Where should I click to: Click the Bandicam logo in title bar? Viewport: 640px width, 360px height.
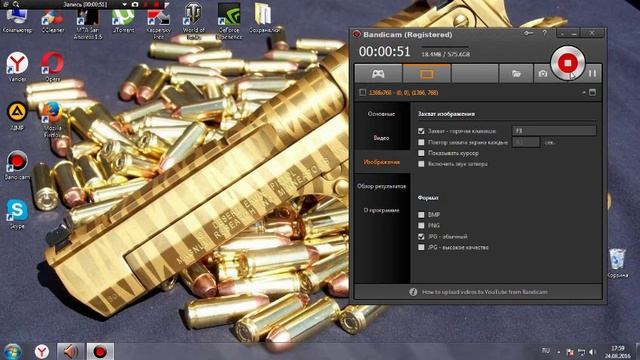click(356, 34)
